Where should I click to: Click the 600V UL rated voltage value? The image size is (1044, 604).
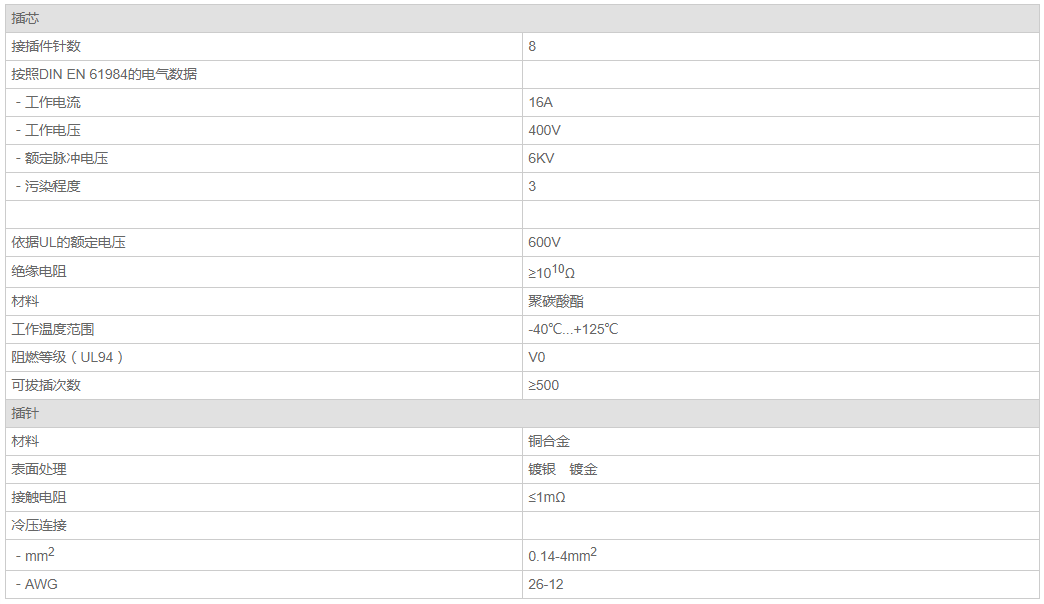544,242
